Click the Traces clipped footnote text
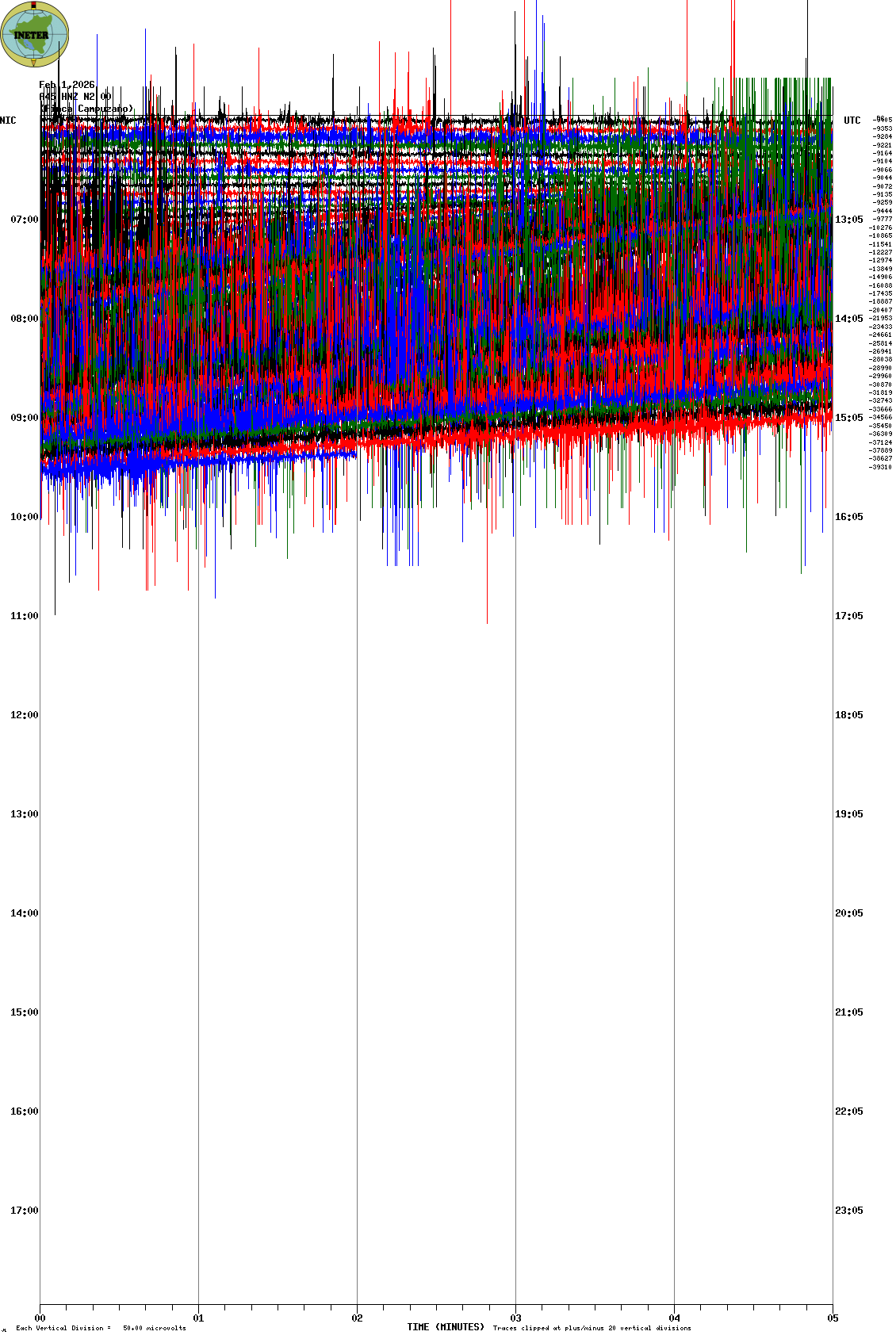 [592, 1328]
